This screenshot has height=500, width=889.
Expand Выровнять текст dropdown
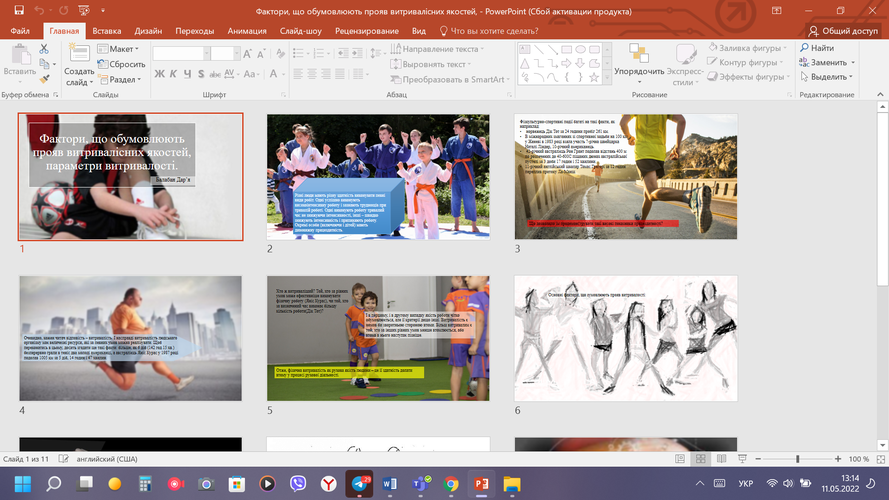pyautogui.click(x=430, y=64)
